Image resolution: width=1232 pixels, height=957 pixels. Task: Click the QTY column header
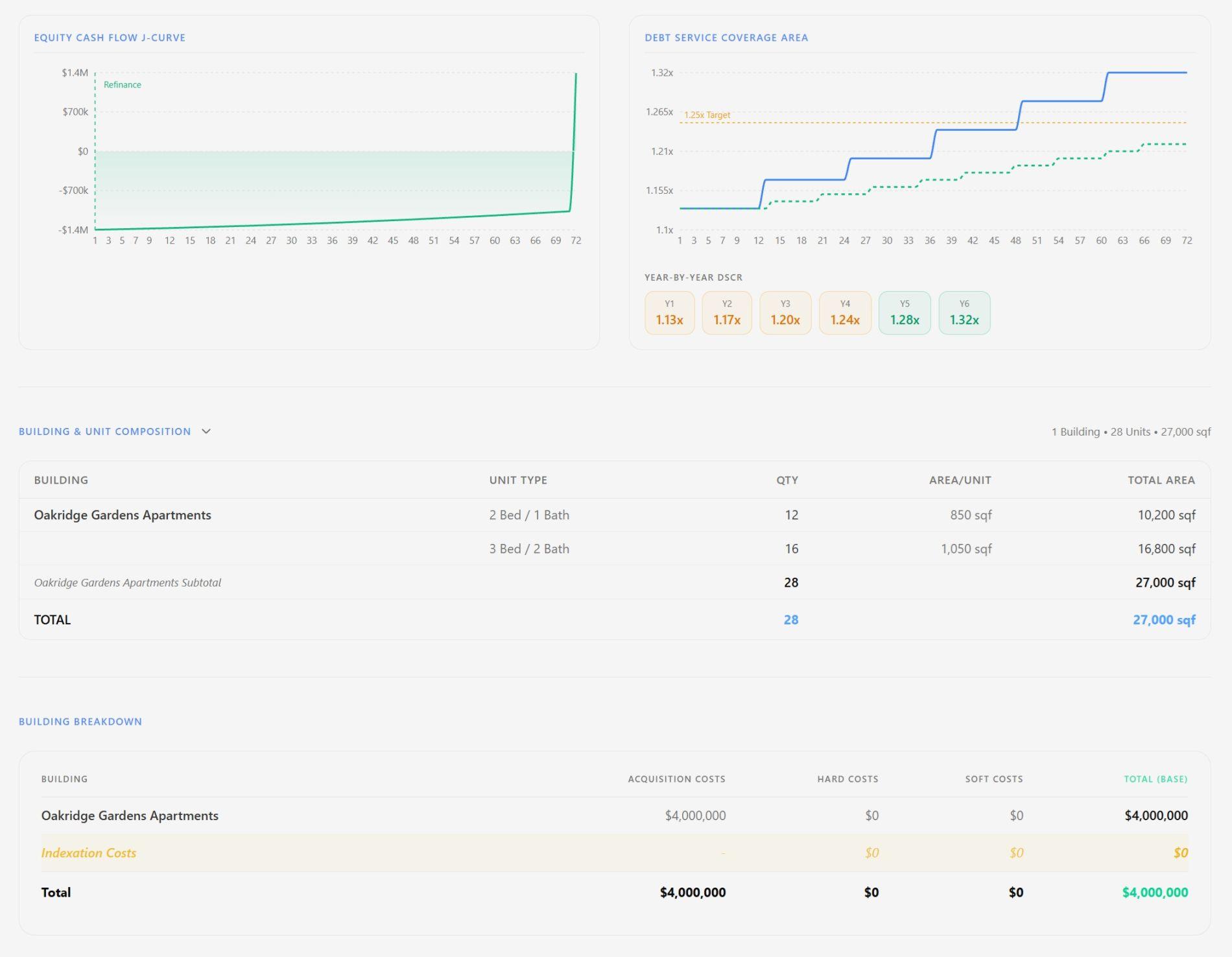[x=787, y=480]
